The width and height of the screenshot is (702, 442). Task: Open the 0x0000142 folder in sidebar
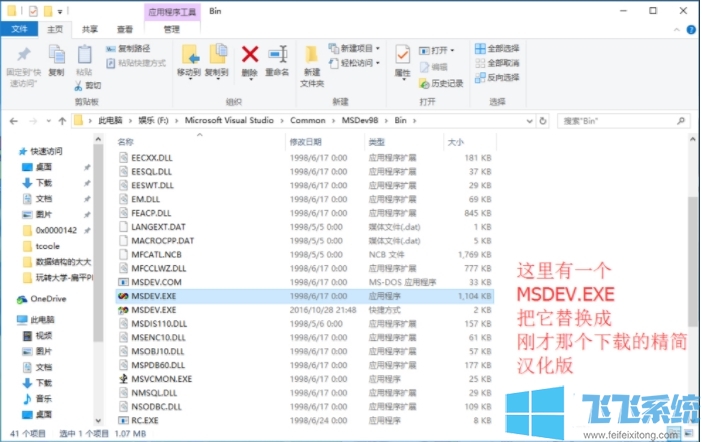tap(50, 231)
